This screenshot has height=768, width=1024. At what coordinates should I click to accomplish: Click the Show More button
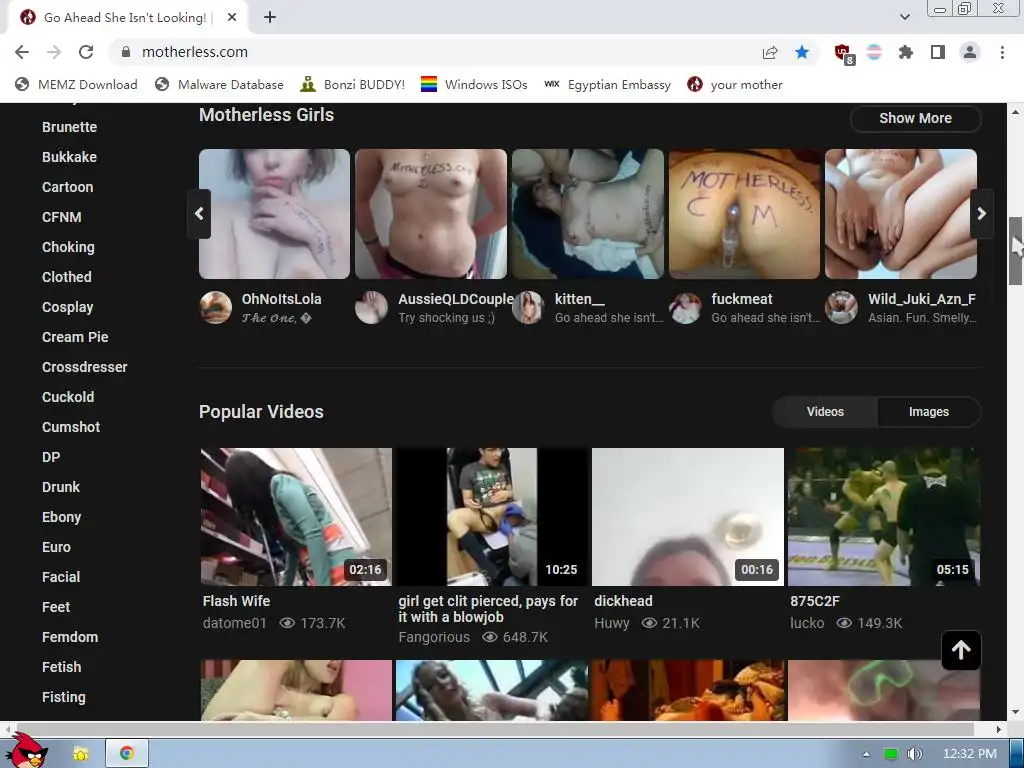tap(915, 118)
